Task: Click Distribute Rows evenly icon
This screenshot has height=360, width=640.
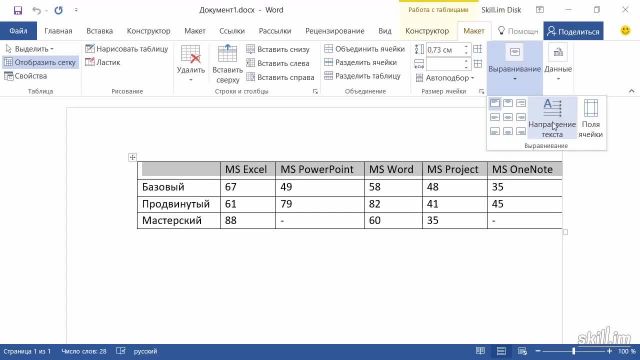Action: (478, 49)
